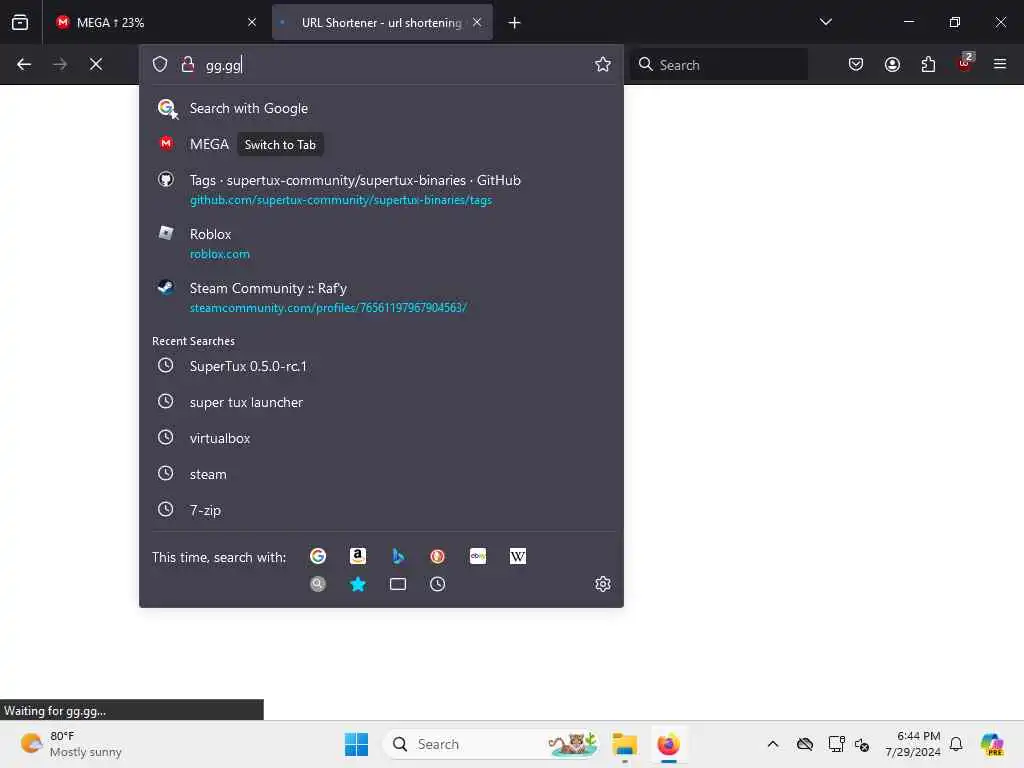Select the URL Shortener tab
Image resolution: width=1024 pixels, height=768 pixels.
pos(382,22)
